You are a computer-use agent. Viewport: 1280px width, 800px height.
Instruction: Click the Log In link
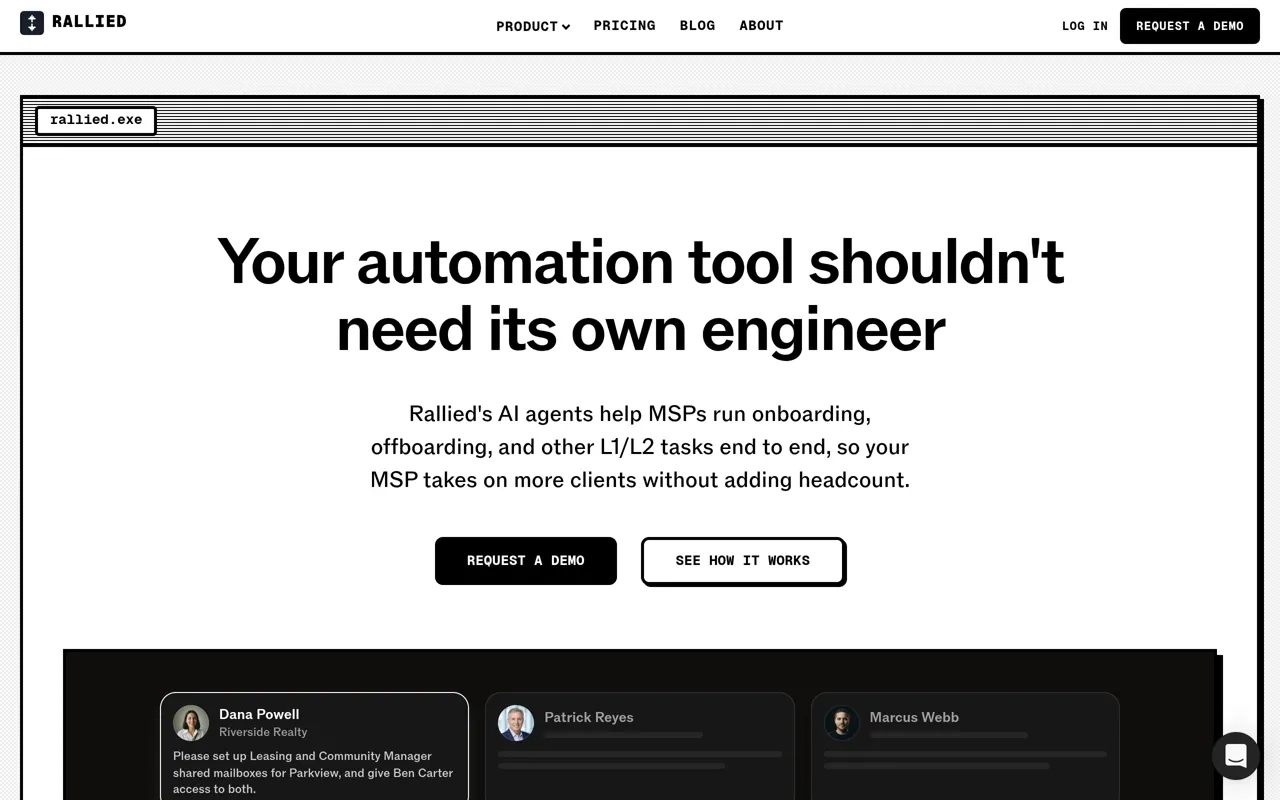tap(1085, 26)
